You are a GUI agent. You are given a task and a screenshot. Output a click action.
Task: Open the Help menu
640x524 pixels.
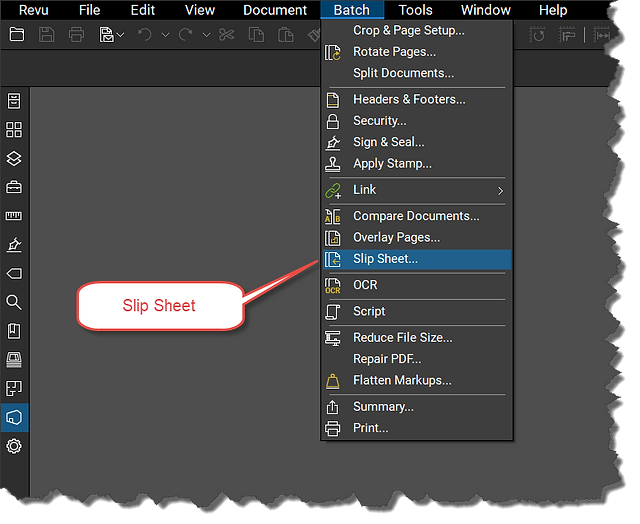[553, 10]
